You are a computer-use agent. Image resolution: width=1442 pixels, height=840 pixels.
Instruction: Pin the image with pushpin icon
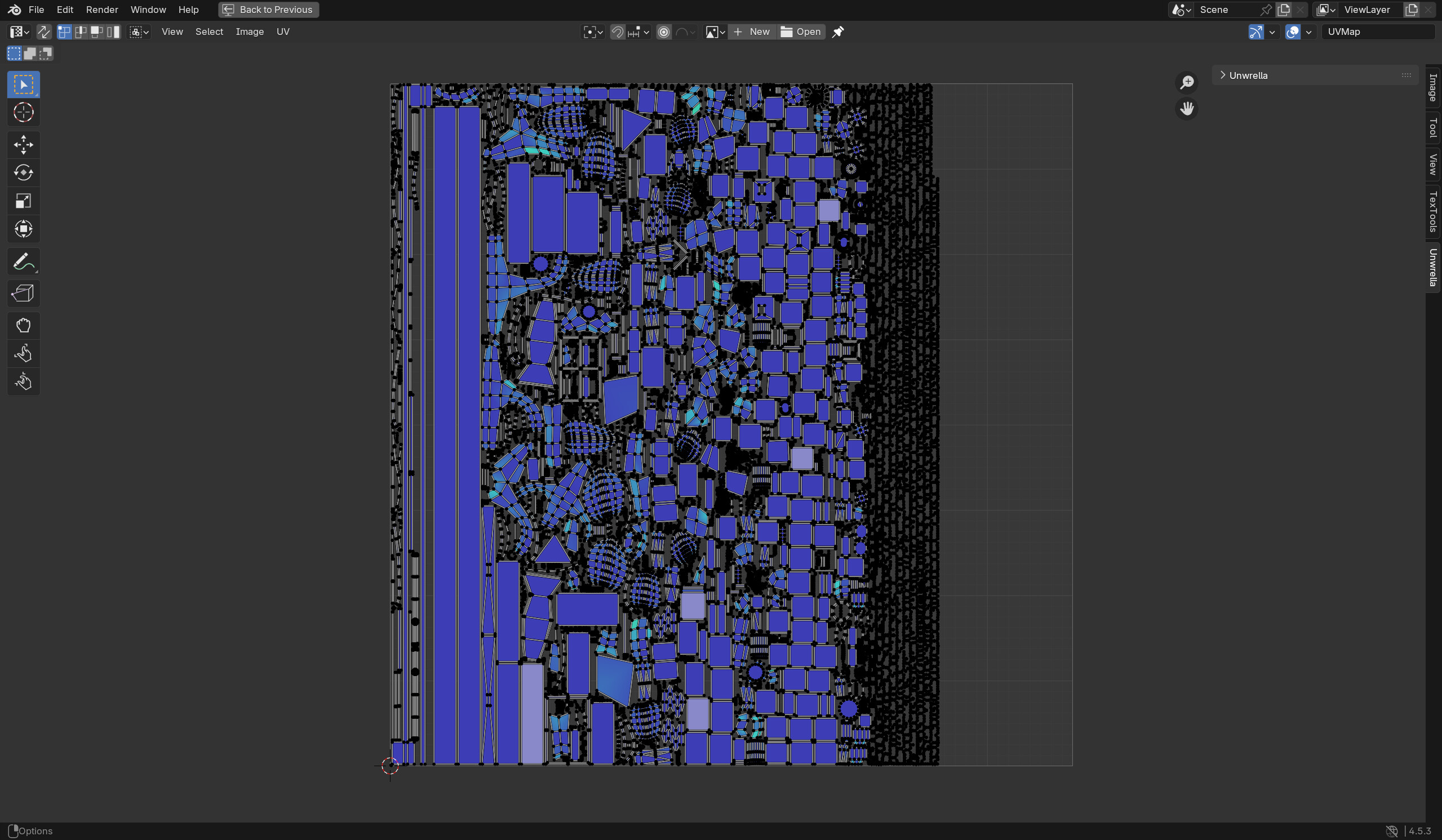838,32
